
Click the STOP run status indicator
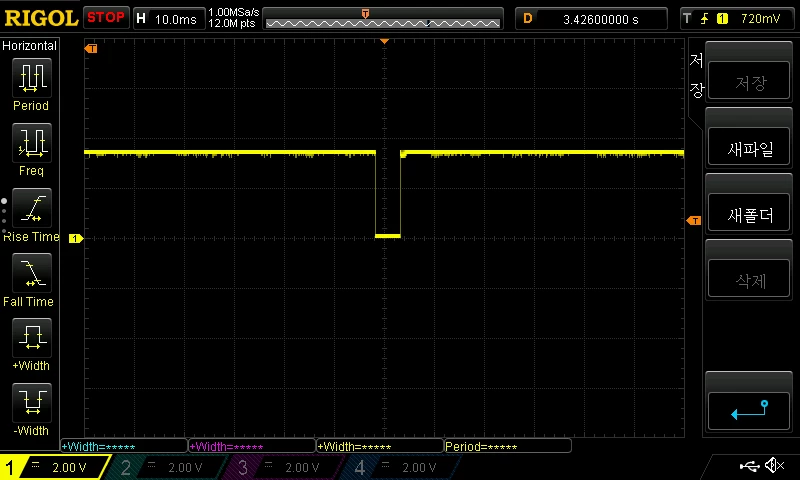[x=106, y=18]
